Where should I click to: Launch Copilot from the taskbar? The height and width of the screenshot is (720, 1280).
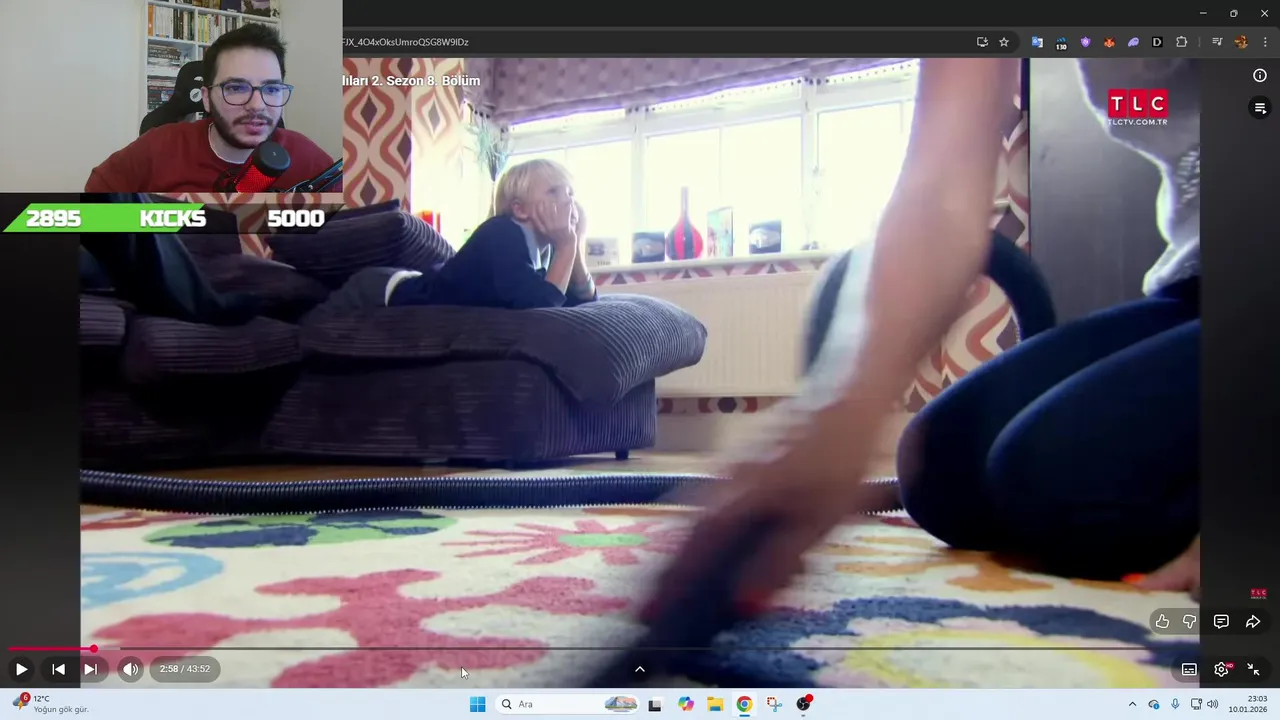tap(686, 704)
